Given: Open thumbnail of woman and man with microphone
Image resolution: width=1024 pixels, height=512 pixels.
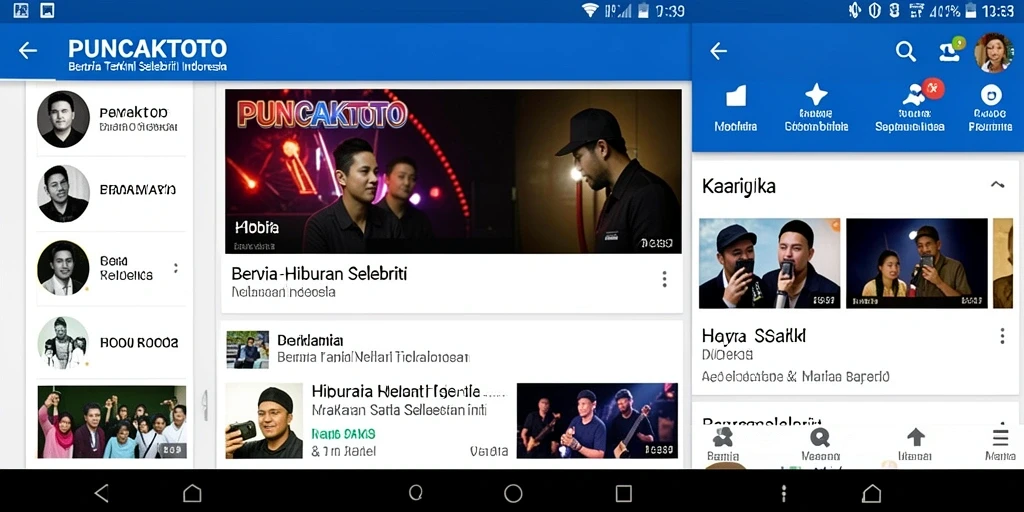Looking at the screenshot, I should tap(917, 263).
